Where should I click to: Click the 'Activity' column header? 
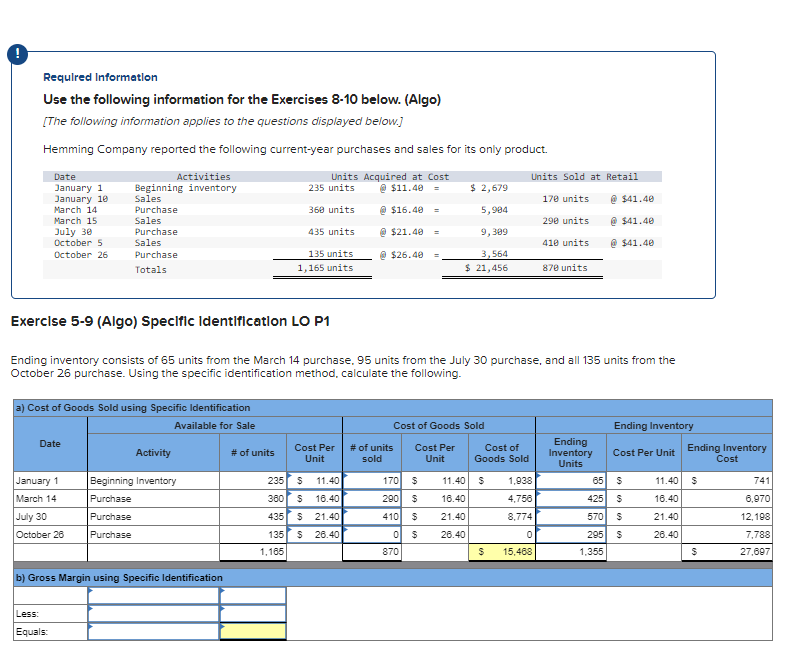click(x=153, y=453)
